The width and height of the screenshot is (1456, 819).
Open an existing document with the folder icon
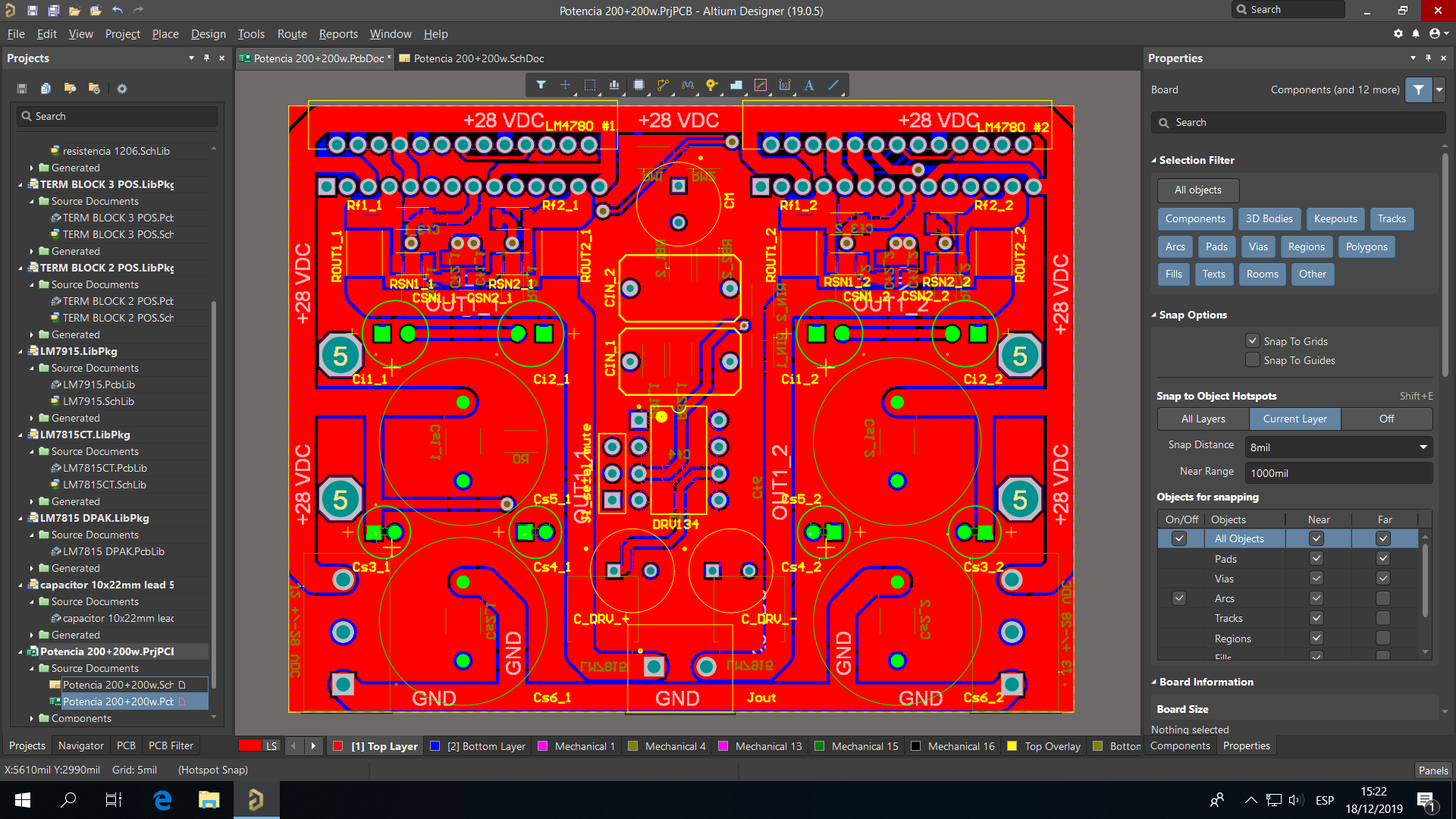74,11
